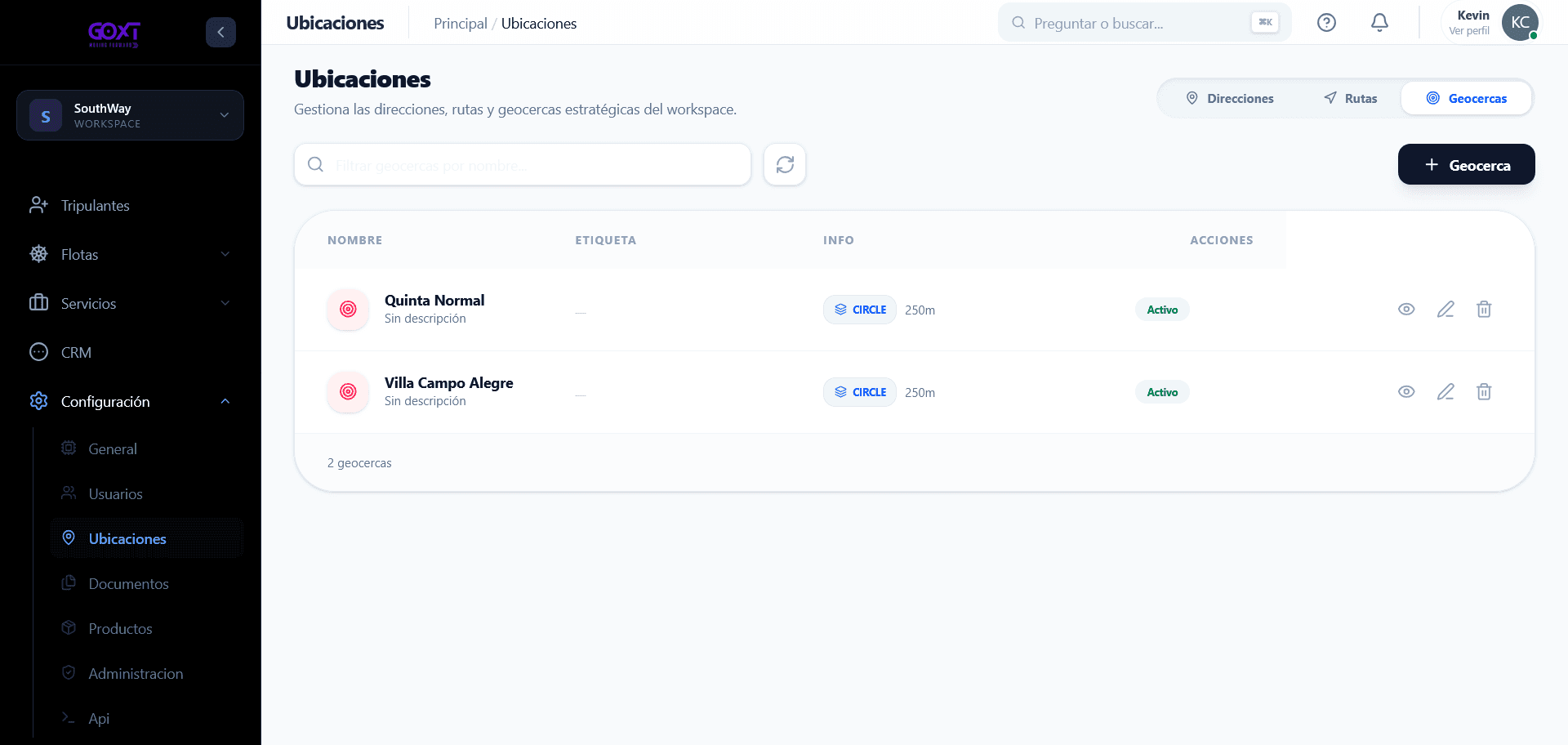1568x745 pixels.
Task: Click the Quinta Normal target icon
Action: 348,310
